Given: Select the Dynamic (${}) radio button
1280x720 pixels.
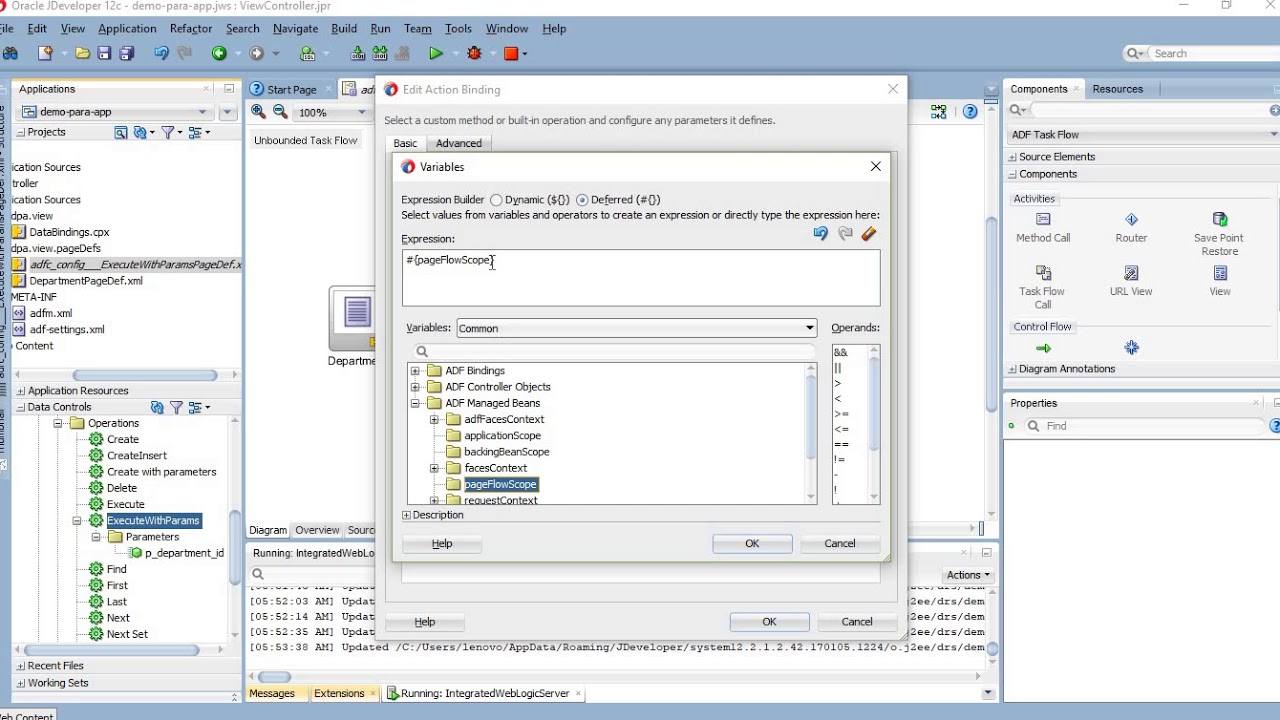Looking at the screenshot, I should 496,200.
